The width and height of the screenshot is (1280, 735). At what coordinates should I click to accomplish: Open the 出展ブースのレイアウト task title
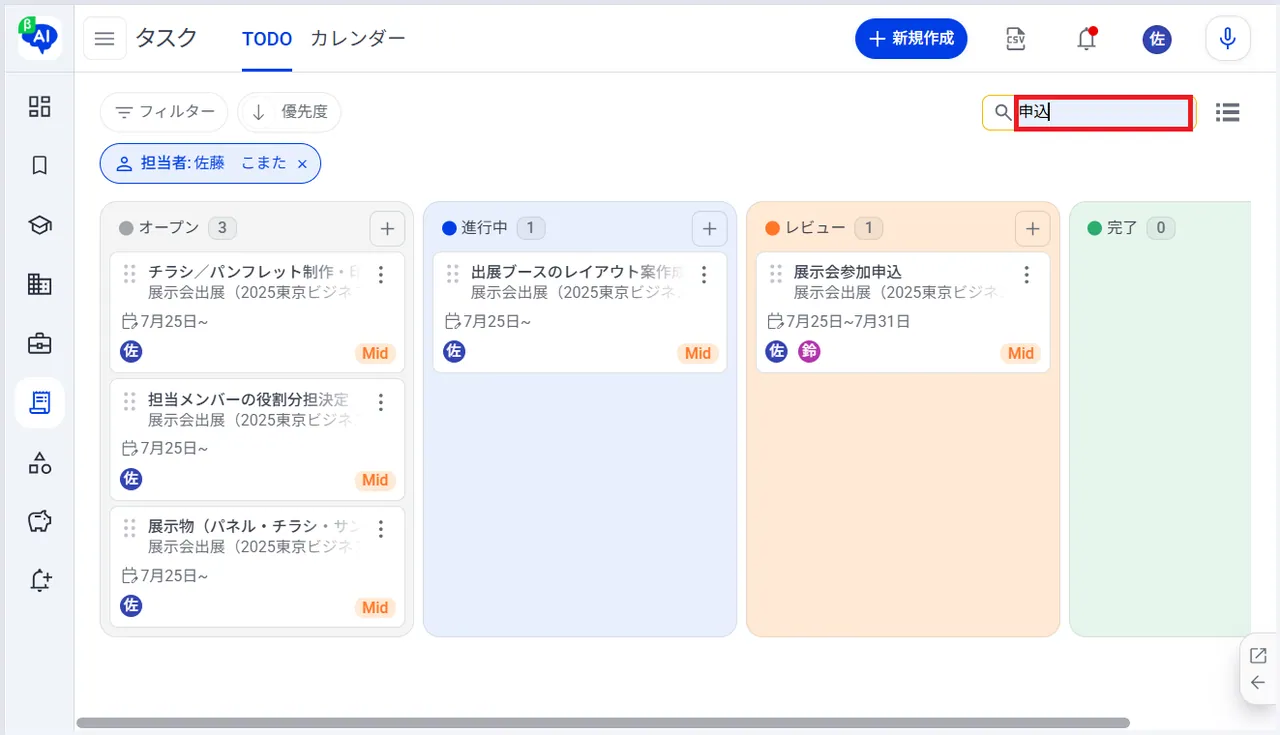pos(577,272)
